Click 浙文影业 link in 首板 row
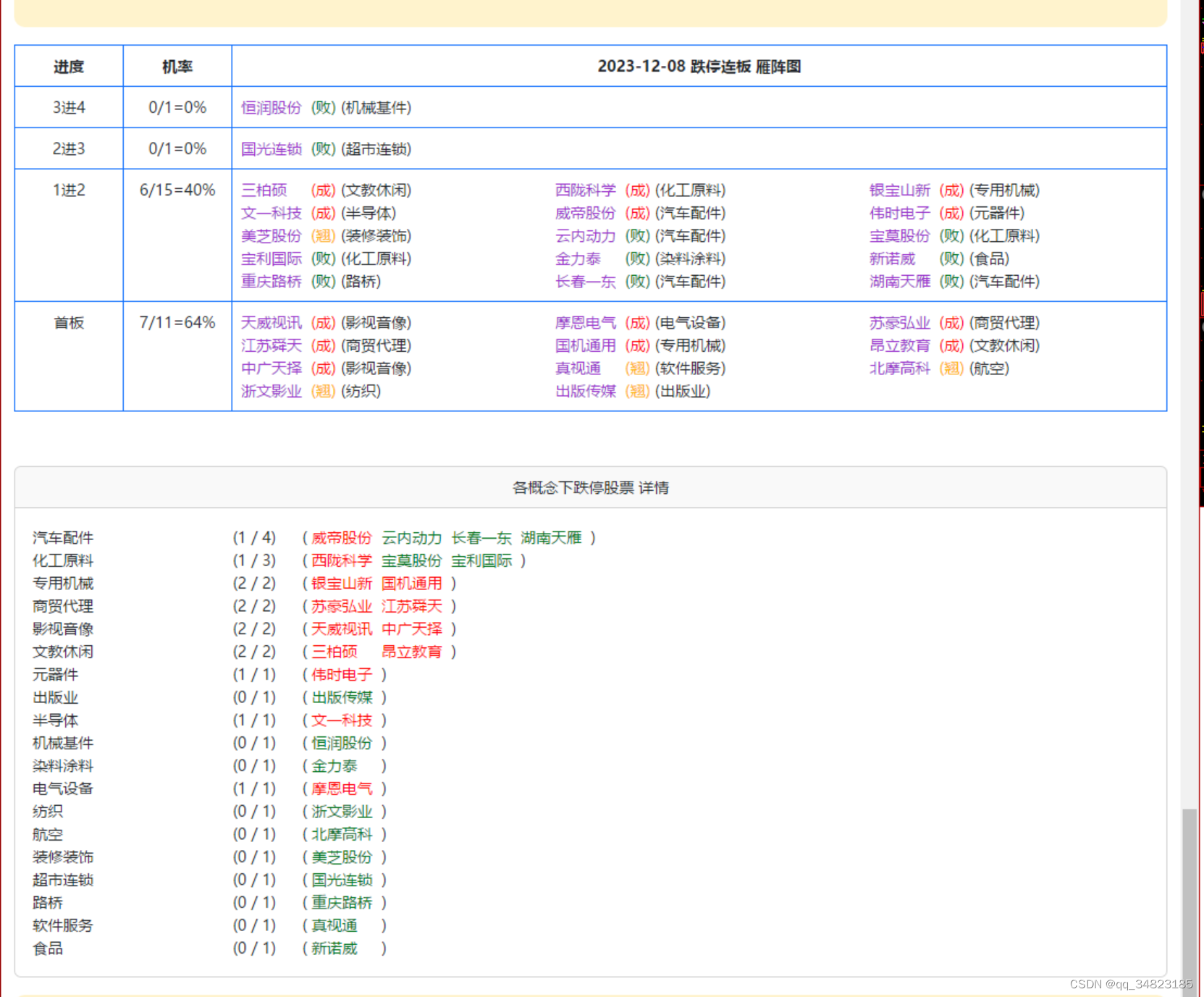This screenshot has width=1204, height=997. click(271, 392)
